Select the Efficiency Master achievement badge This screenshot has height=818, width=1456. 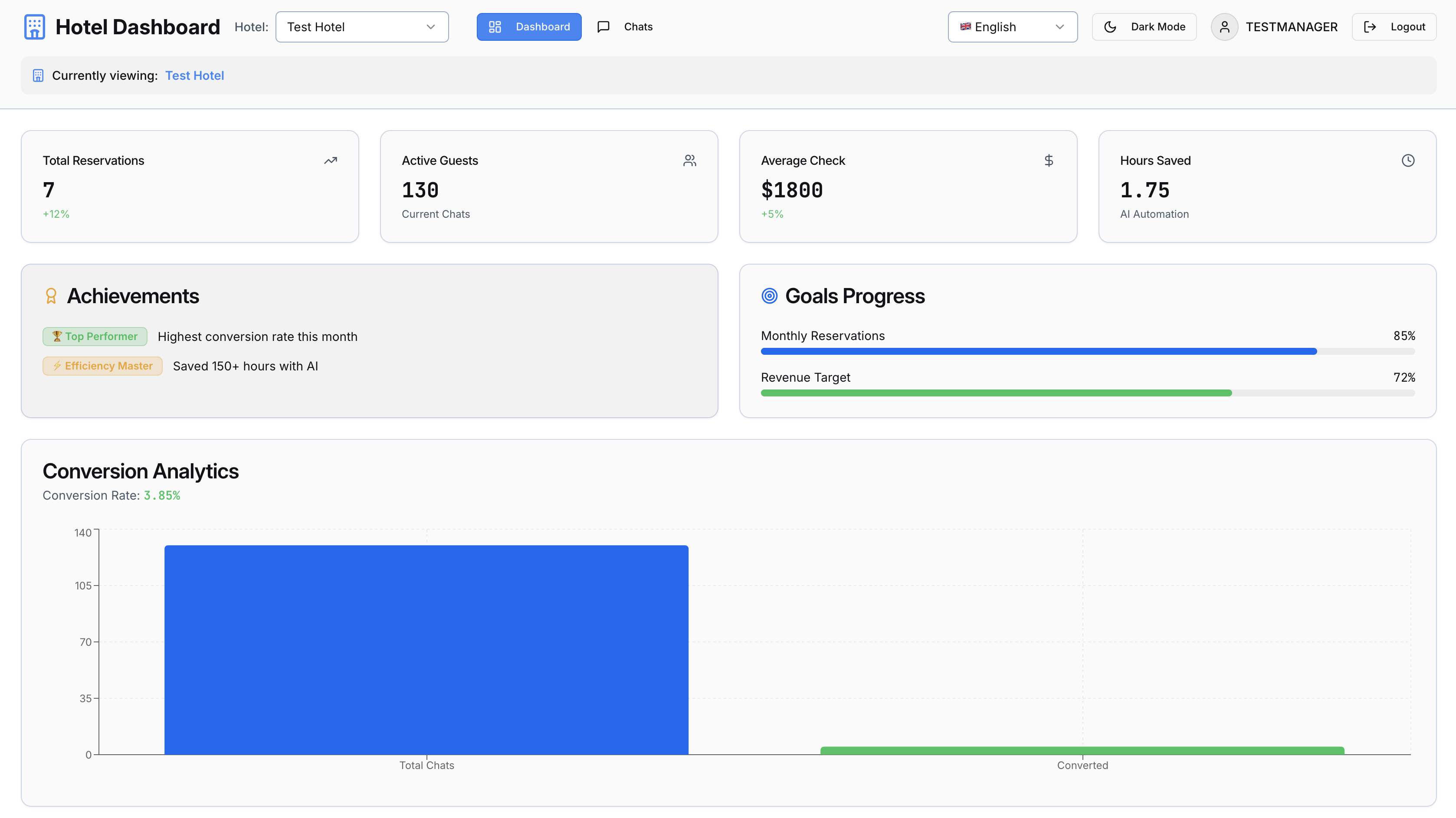coord(102,366)
